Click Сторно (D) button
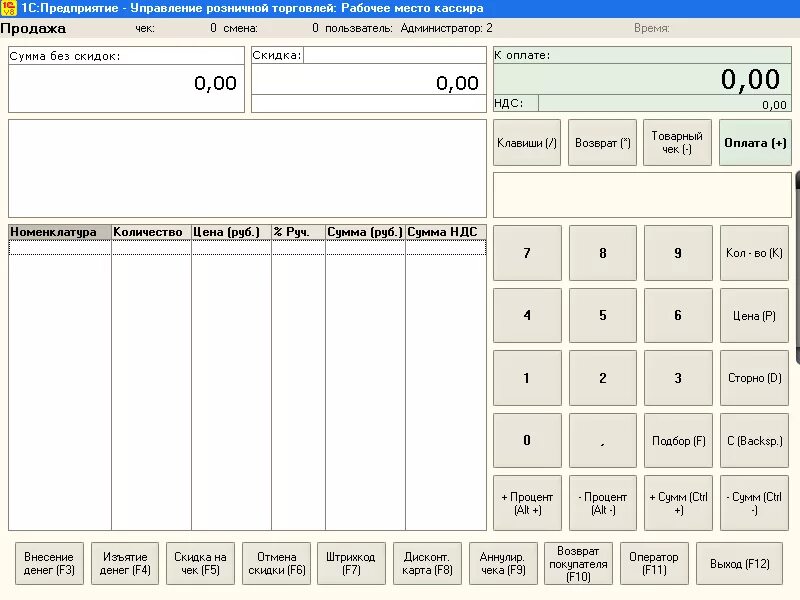The image size is (800, 600). (754, 378)
